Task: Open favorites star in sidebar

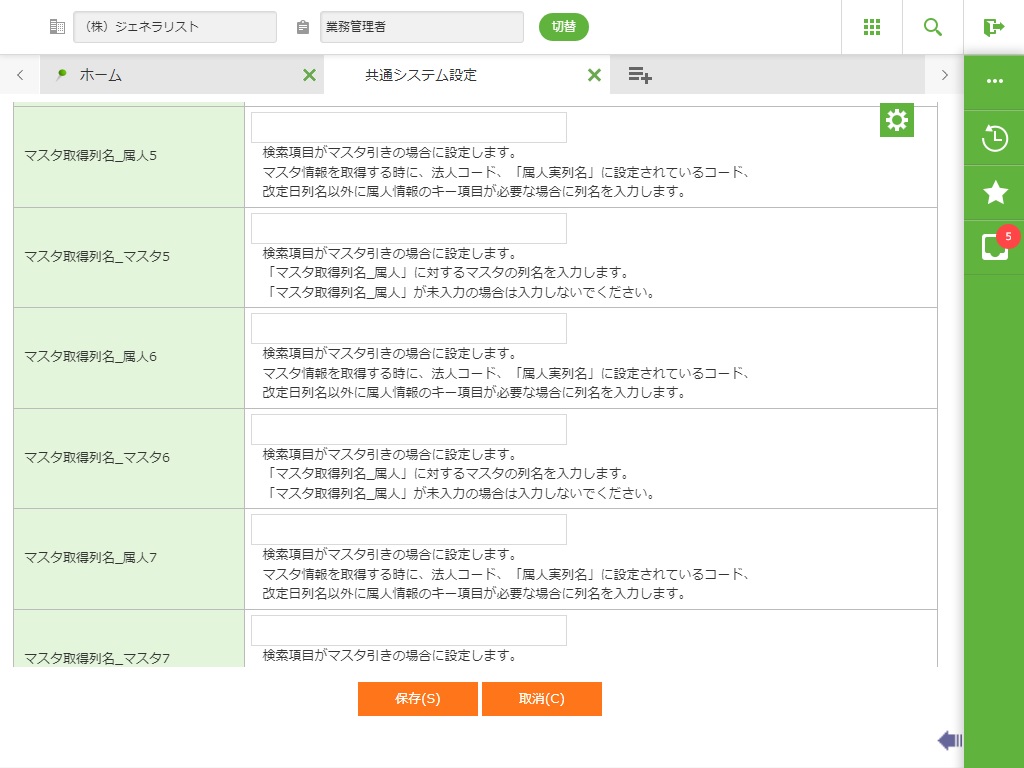Action: (995, 193)
